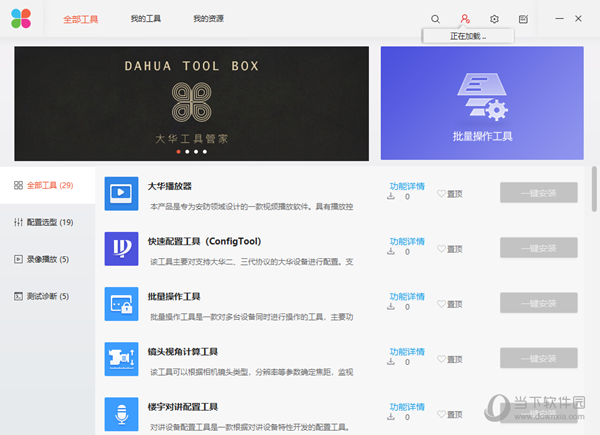Select 录像播放 (5) category
Screen dimensions: 600x435
click(44, 259)
